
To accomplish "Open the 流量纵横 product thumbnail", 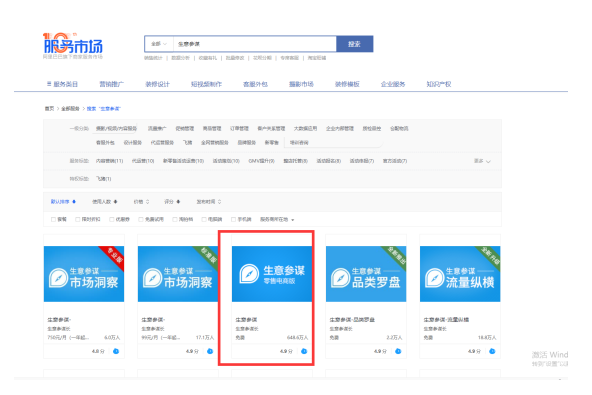I will tap(460, 274).
